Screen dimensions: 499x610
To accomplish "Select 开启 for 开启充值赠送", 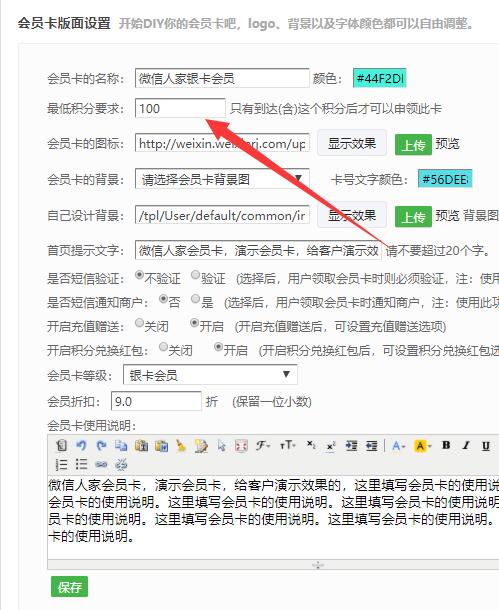I will click(x=194, y=323).
